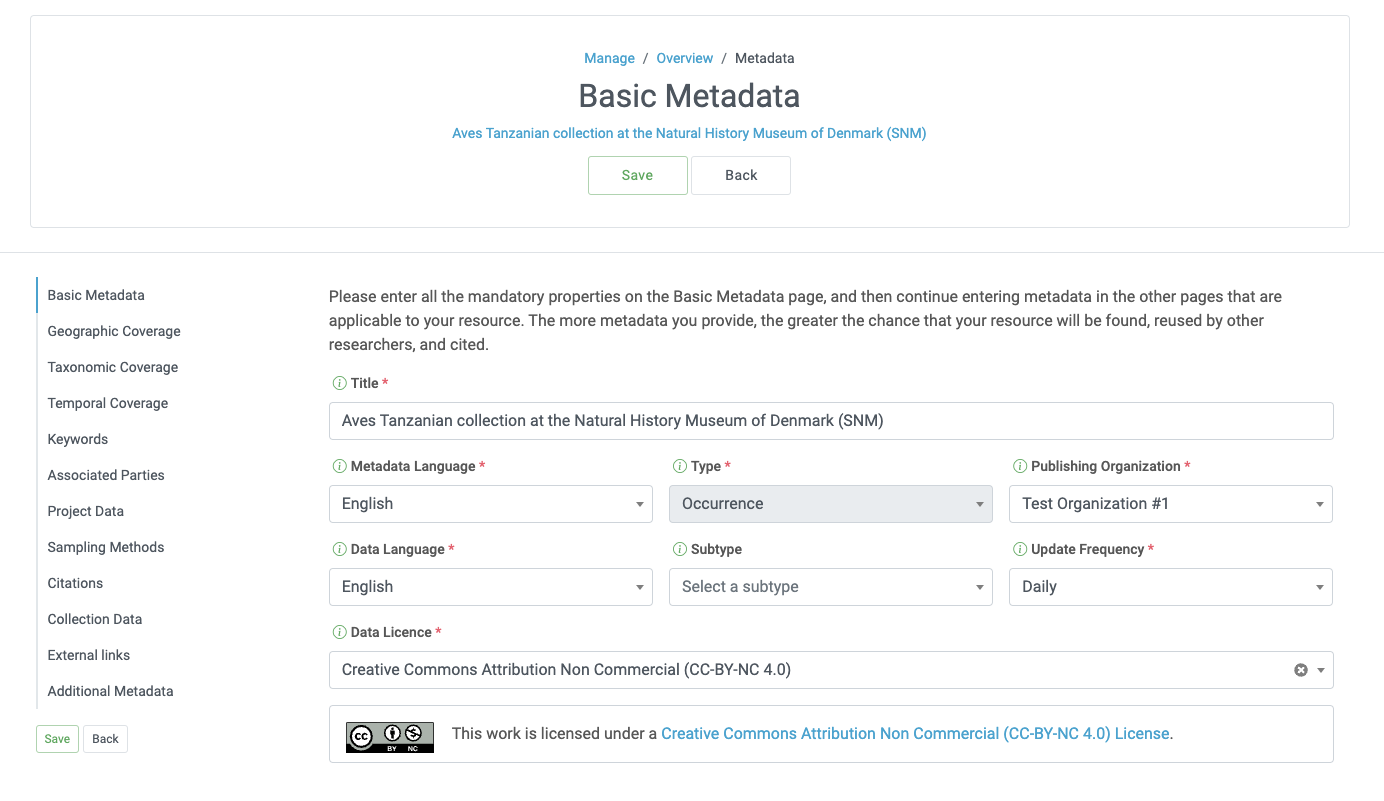Follow the Overview breadcrumb link

tap(685, 58)
